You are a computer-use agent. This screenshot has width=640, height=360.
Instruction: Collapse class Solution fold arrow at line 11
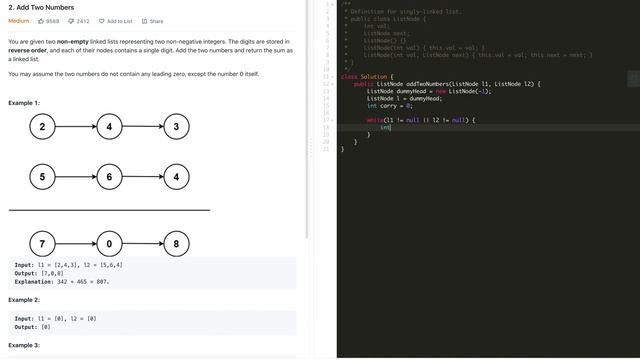(332, 77)
